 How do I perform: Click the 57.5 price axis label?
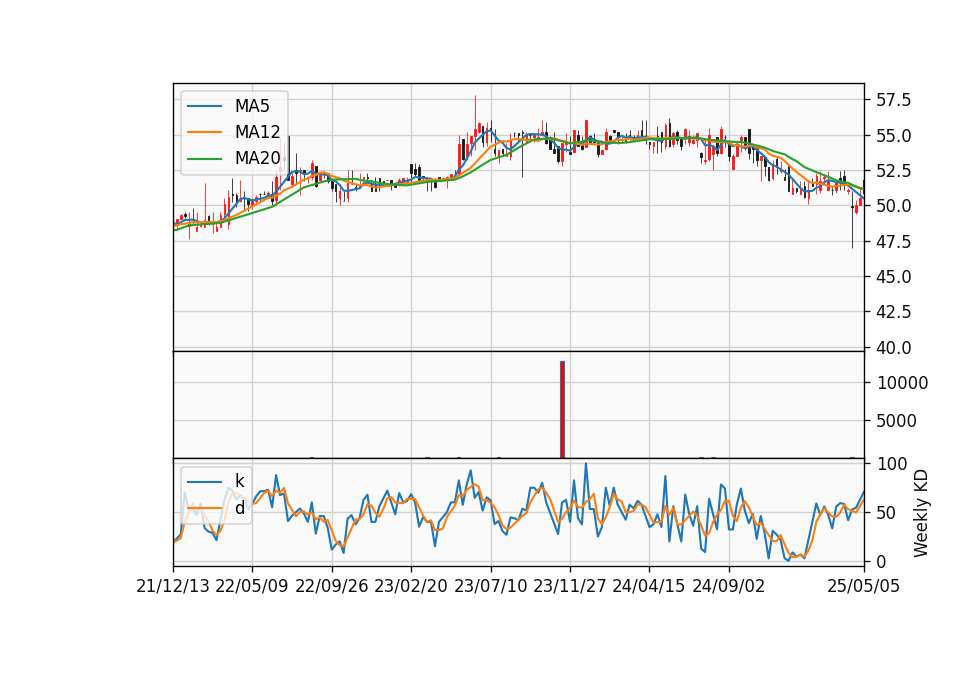(893, 100)
